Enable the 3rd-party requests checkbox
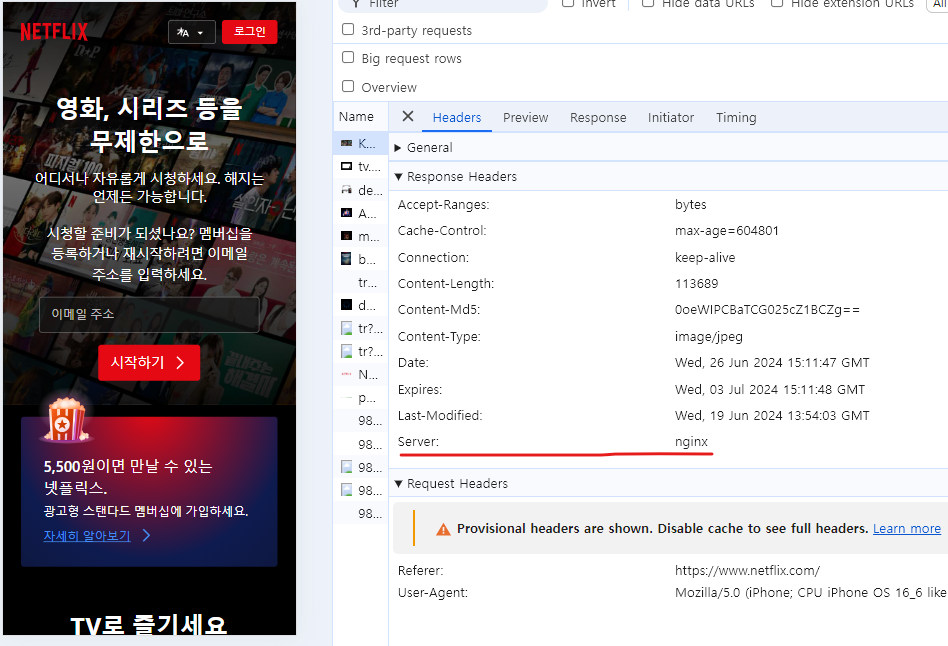Viewport: 948px width, 646px height. (x=348, y=29)
